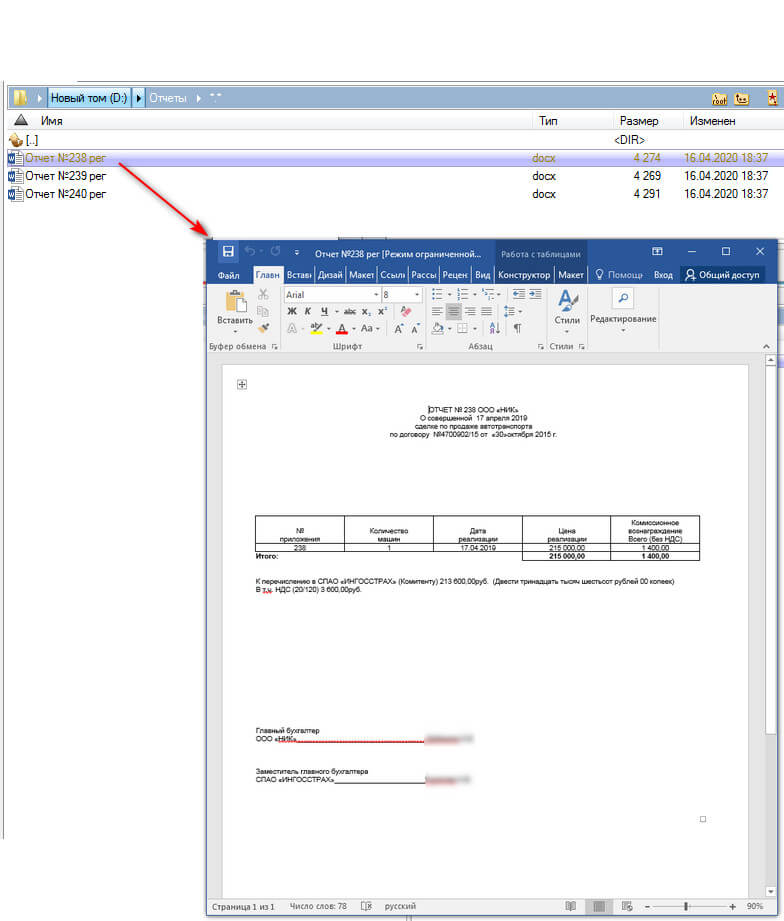Switch to the Вид (View) ribbon tab
The image size is (784, 921).
click(482, 275)
